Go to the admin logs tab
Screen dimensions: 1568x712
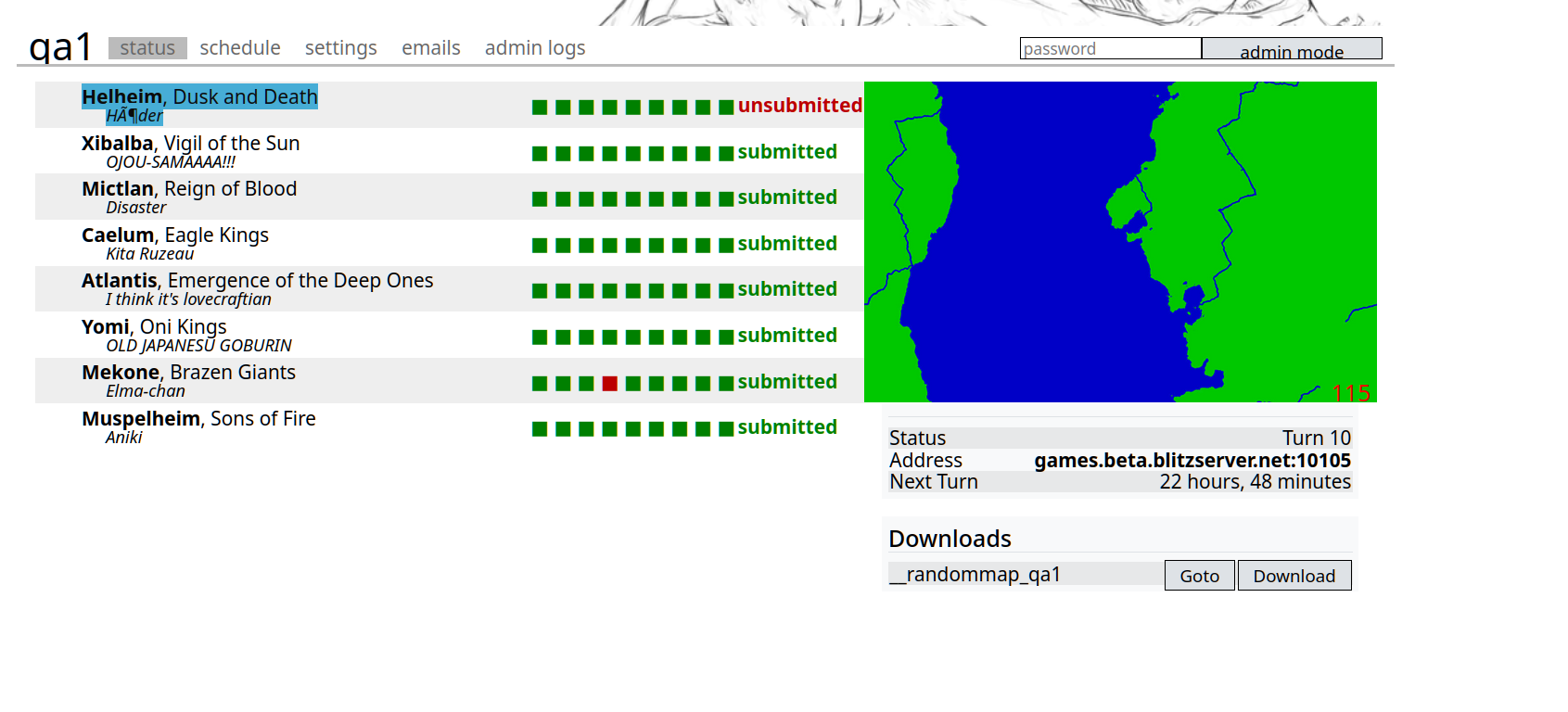(534, 48)
